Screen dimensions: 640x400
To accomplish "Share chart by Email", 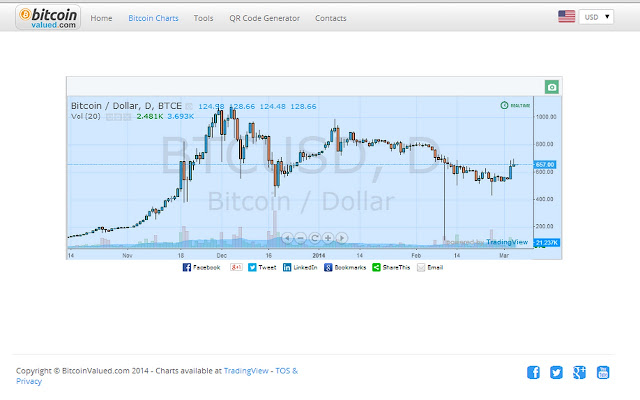I will 430,267.
